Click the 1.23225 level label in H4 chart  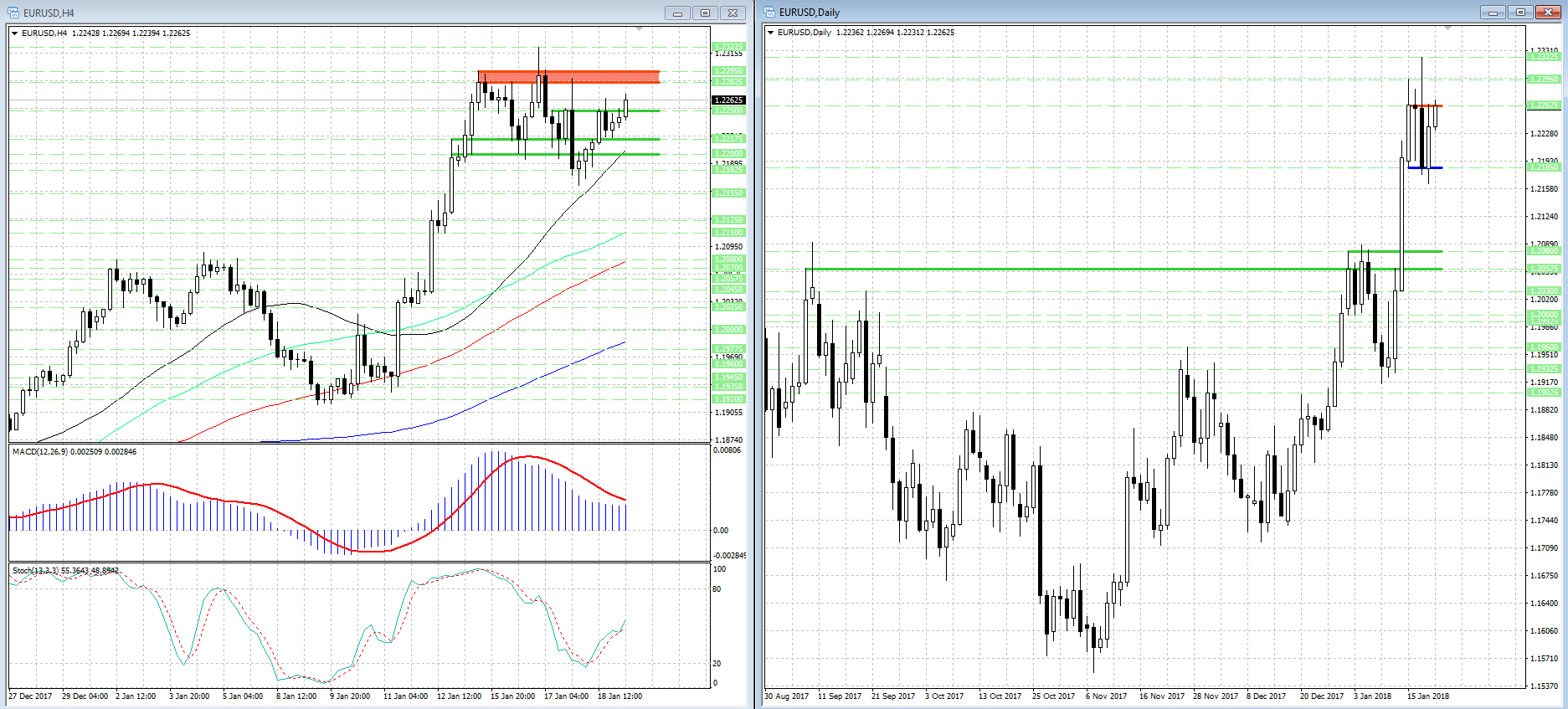(728, 47)
